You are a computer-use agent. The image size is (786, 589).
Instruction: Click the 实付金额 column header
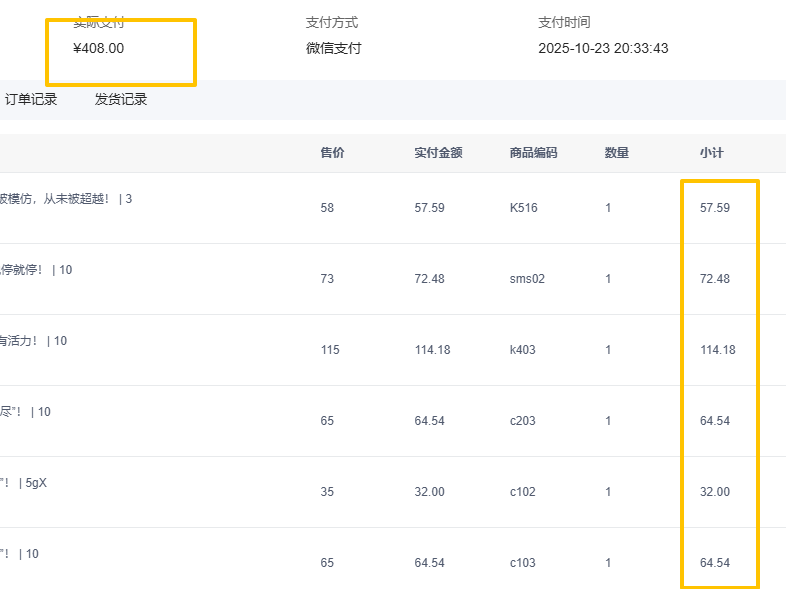click(x=438, y=153)
